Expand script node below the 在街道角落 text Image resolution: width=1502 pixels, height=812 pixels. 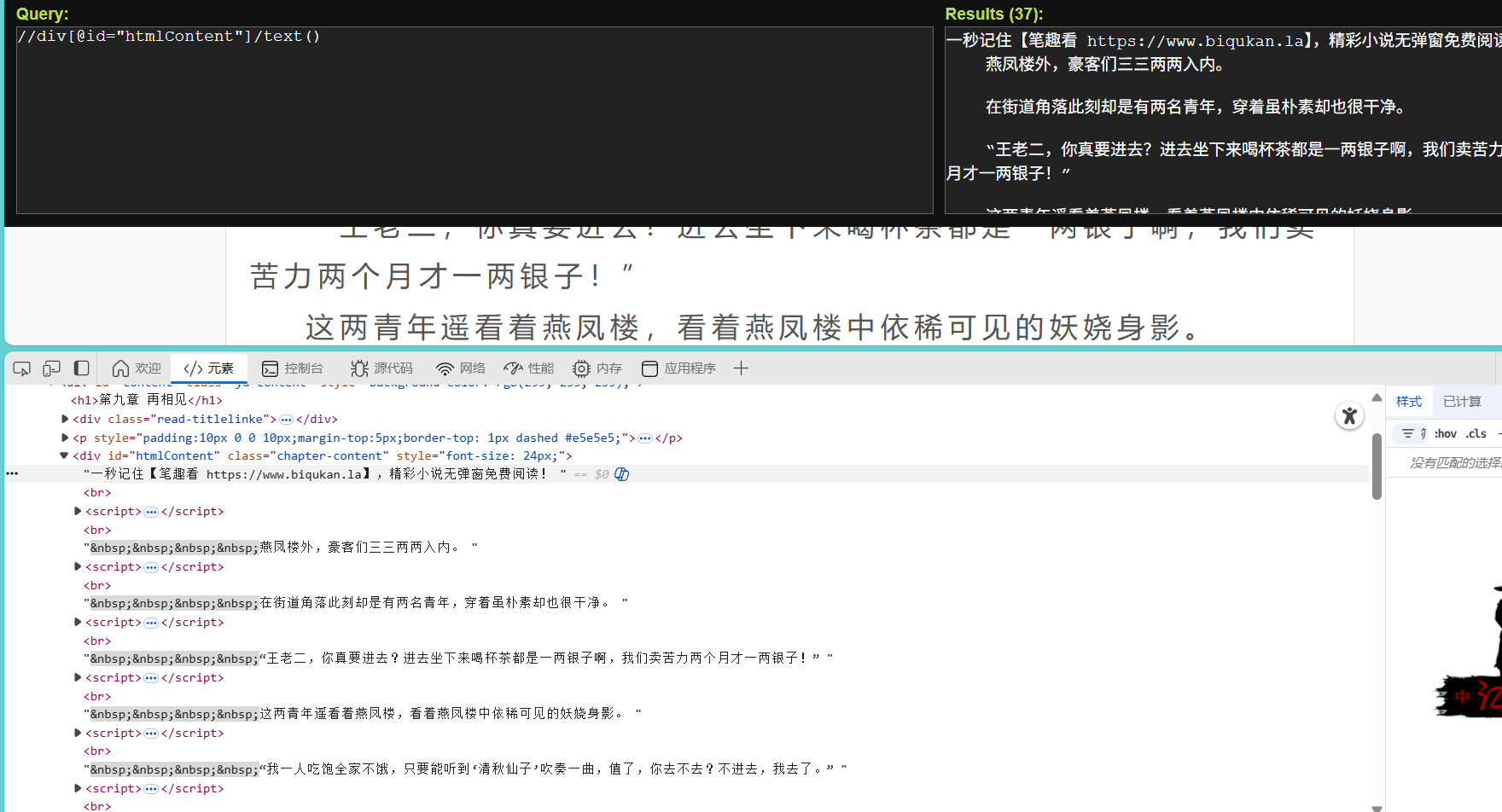pos(78,622)
